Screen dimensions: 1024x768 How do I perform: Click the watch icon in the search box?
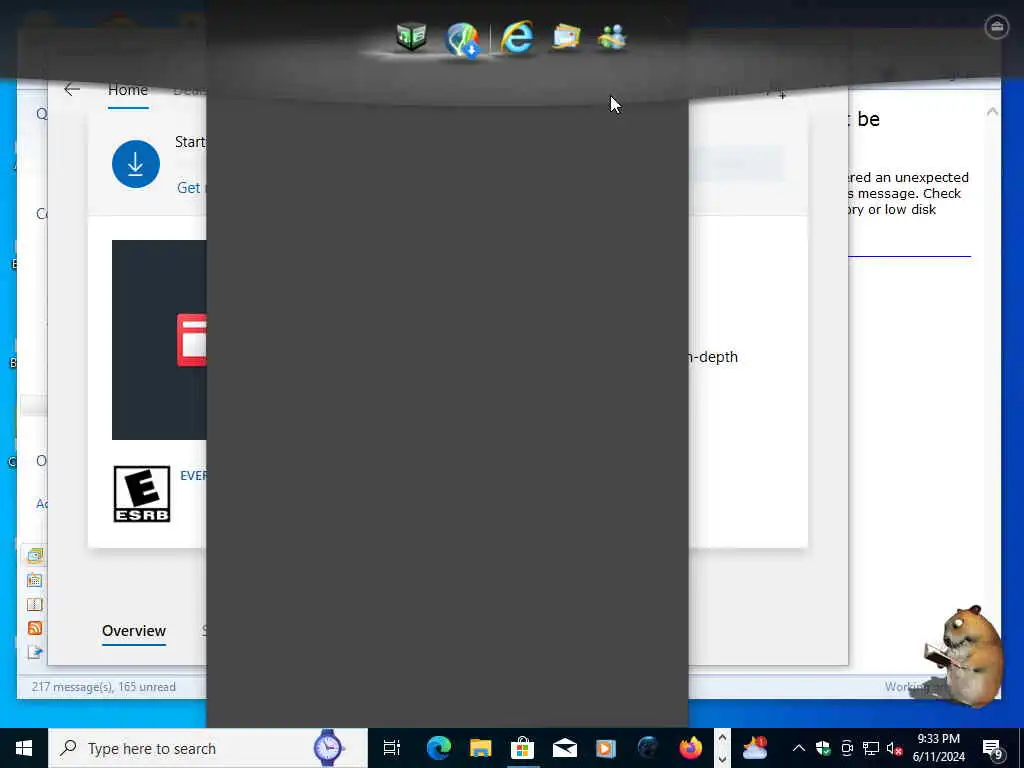point(328,748)
